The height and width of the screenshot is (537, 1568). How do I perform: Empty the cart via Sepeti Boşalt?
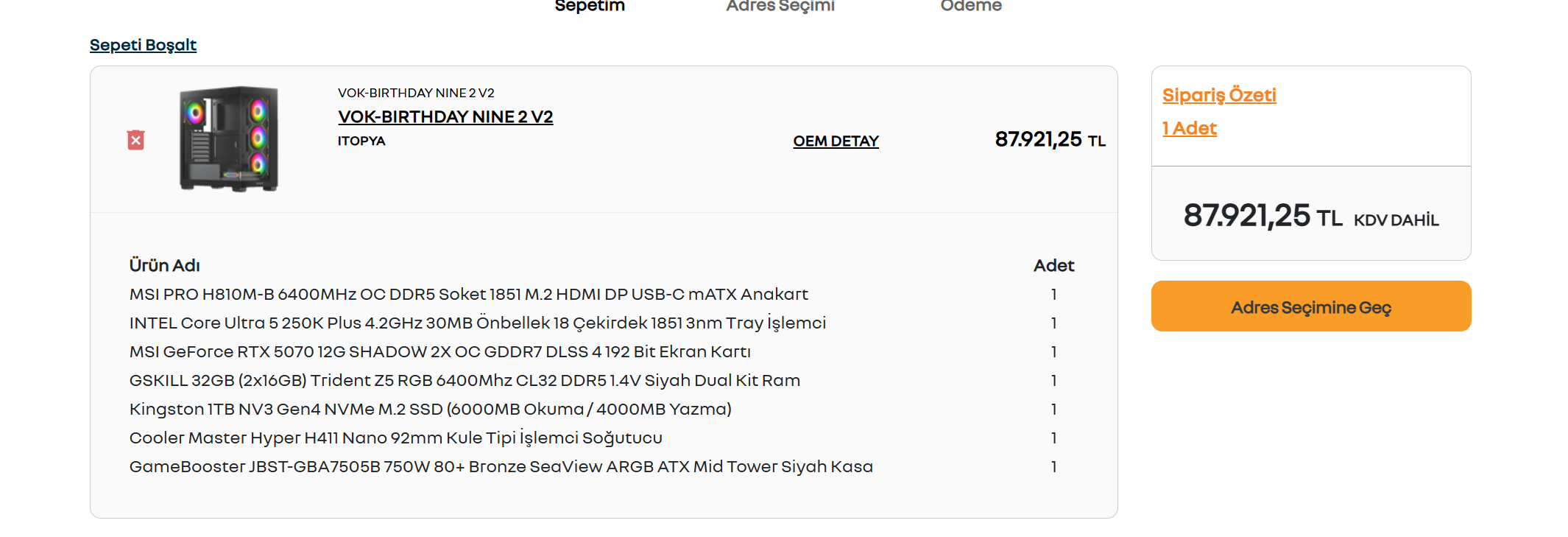tap(143, 45)
